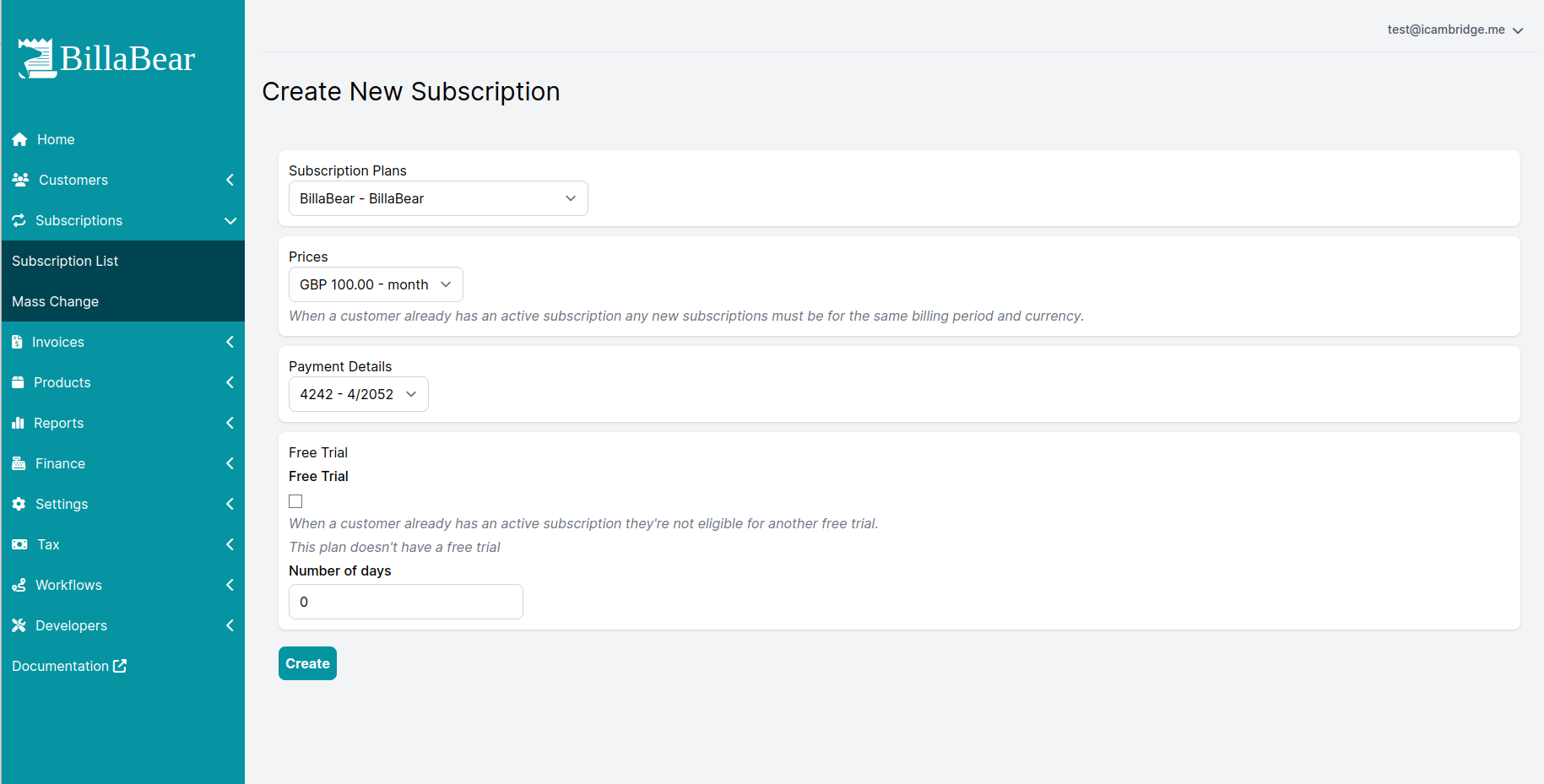
Task: Click the Subscriptions refresh icon
Action: 19,220
